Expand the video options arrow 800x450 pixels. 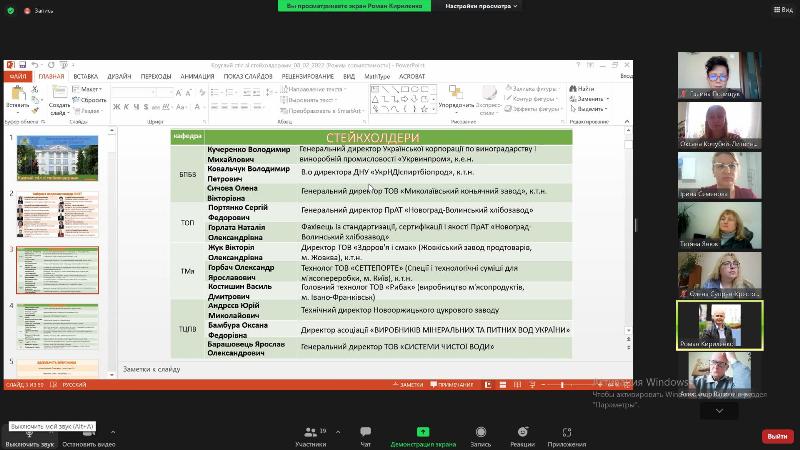113,432
